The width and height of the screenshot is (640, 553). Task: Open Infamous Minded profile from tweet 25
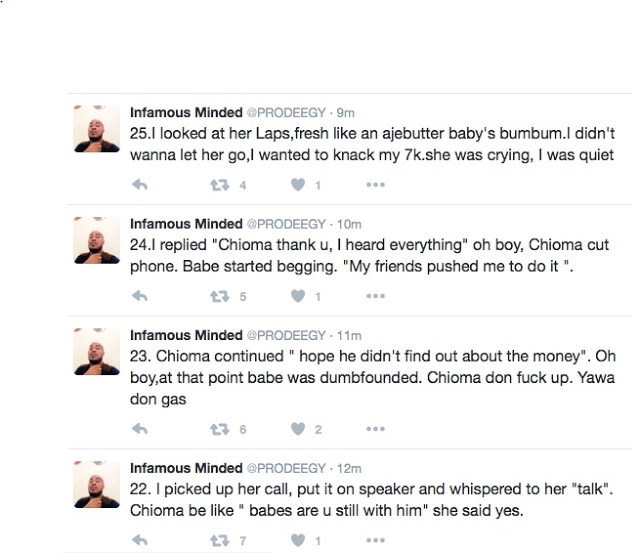point(186,112)
